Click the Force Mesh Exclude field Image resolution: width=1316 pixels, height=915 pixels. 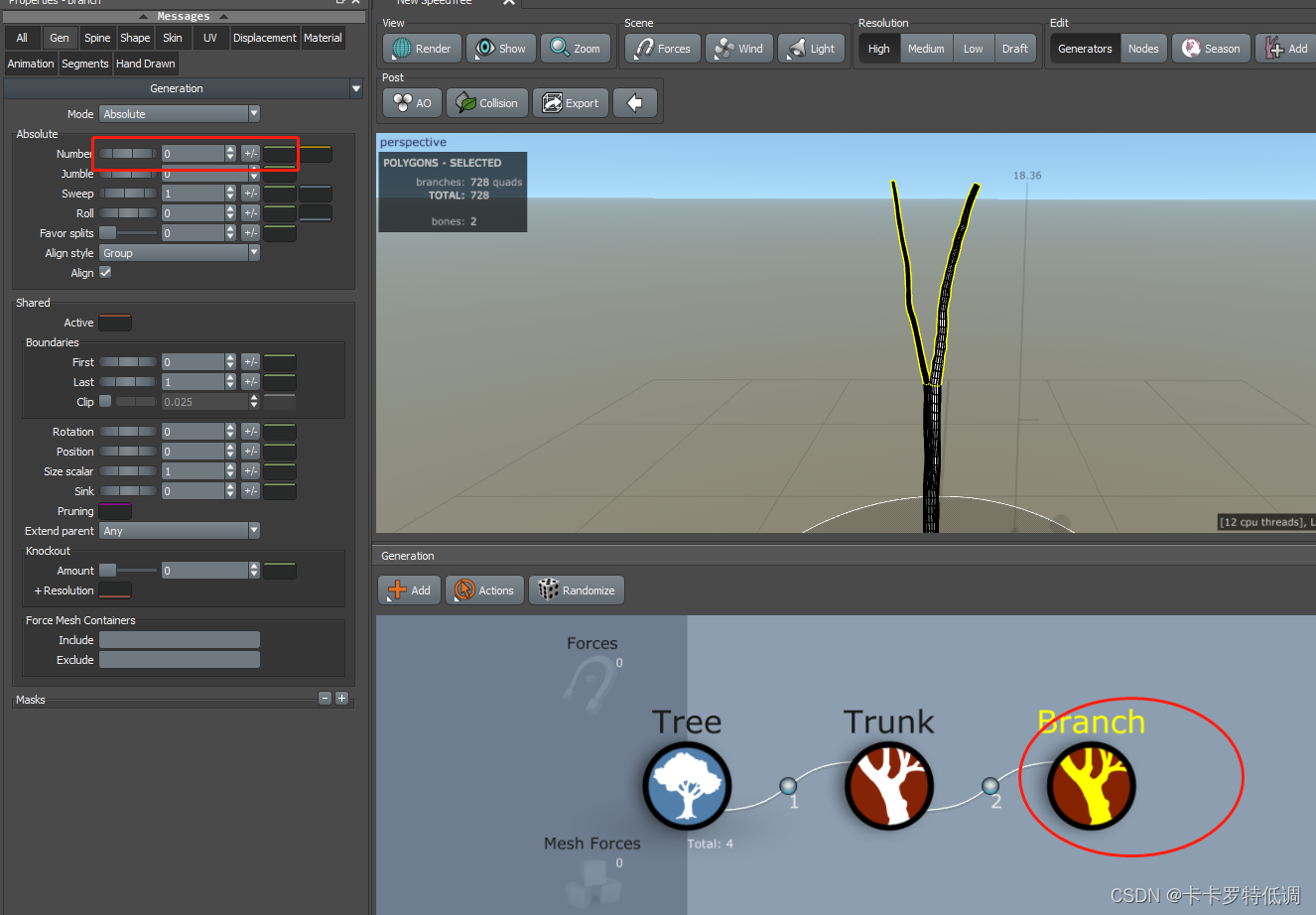click(180, 660)
